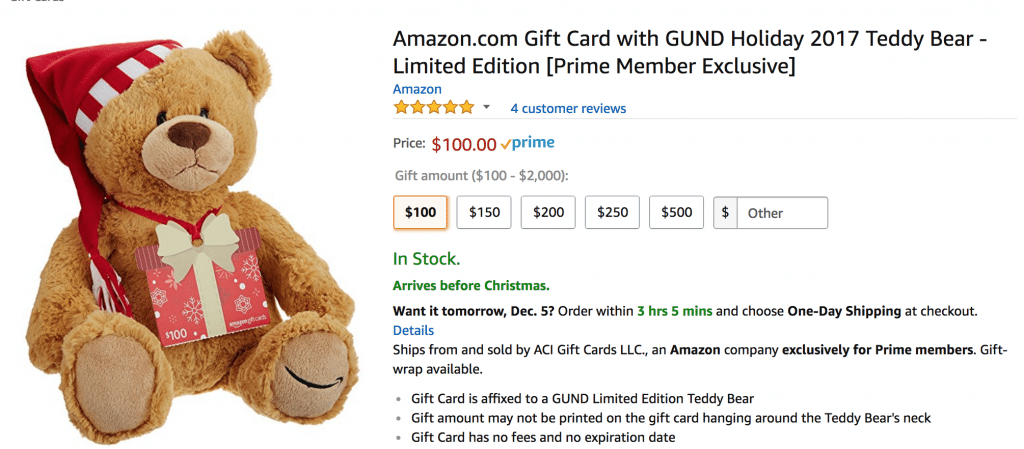Viewport: 1024px width, 449px height.
Task: Pick the $250 gift amount
Action: 612,212
